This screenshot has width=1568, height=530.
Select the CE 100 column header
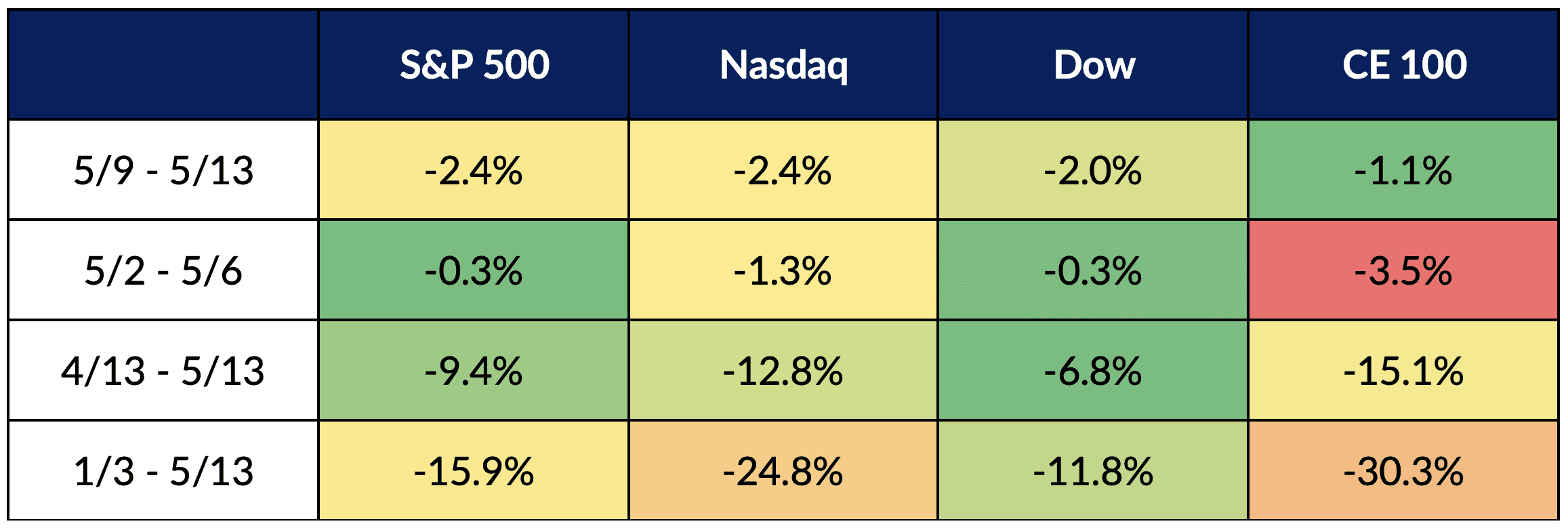[1404, 65]
